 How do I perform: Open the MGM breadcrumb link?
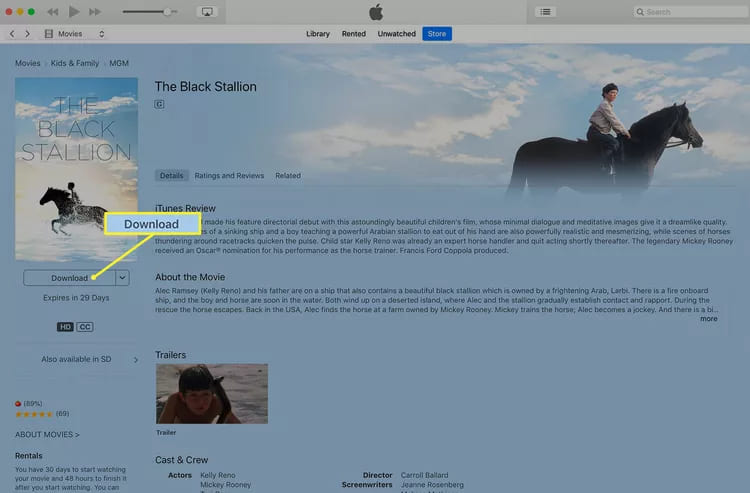coord(119,63)
